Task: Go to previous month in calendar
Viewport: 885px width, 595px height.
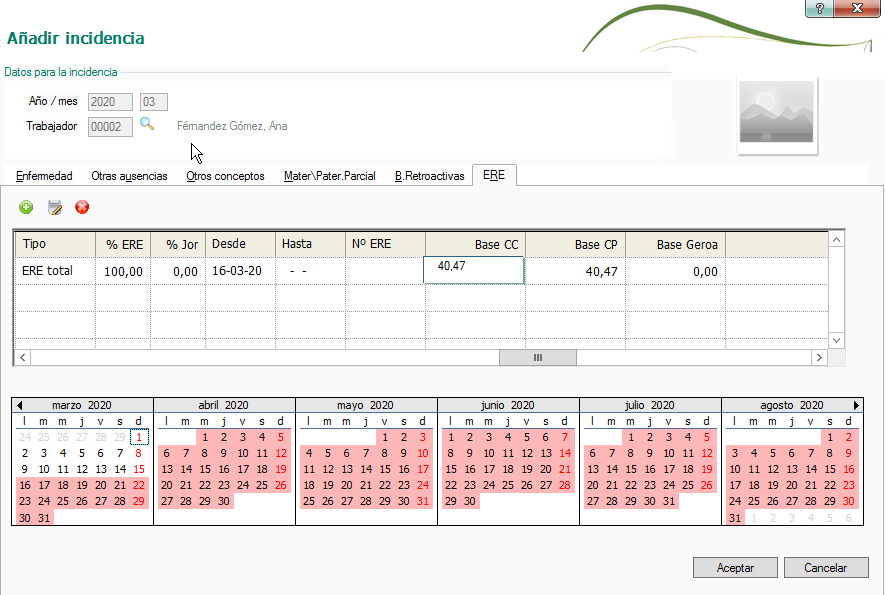Action: coord(20,405)
